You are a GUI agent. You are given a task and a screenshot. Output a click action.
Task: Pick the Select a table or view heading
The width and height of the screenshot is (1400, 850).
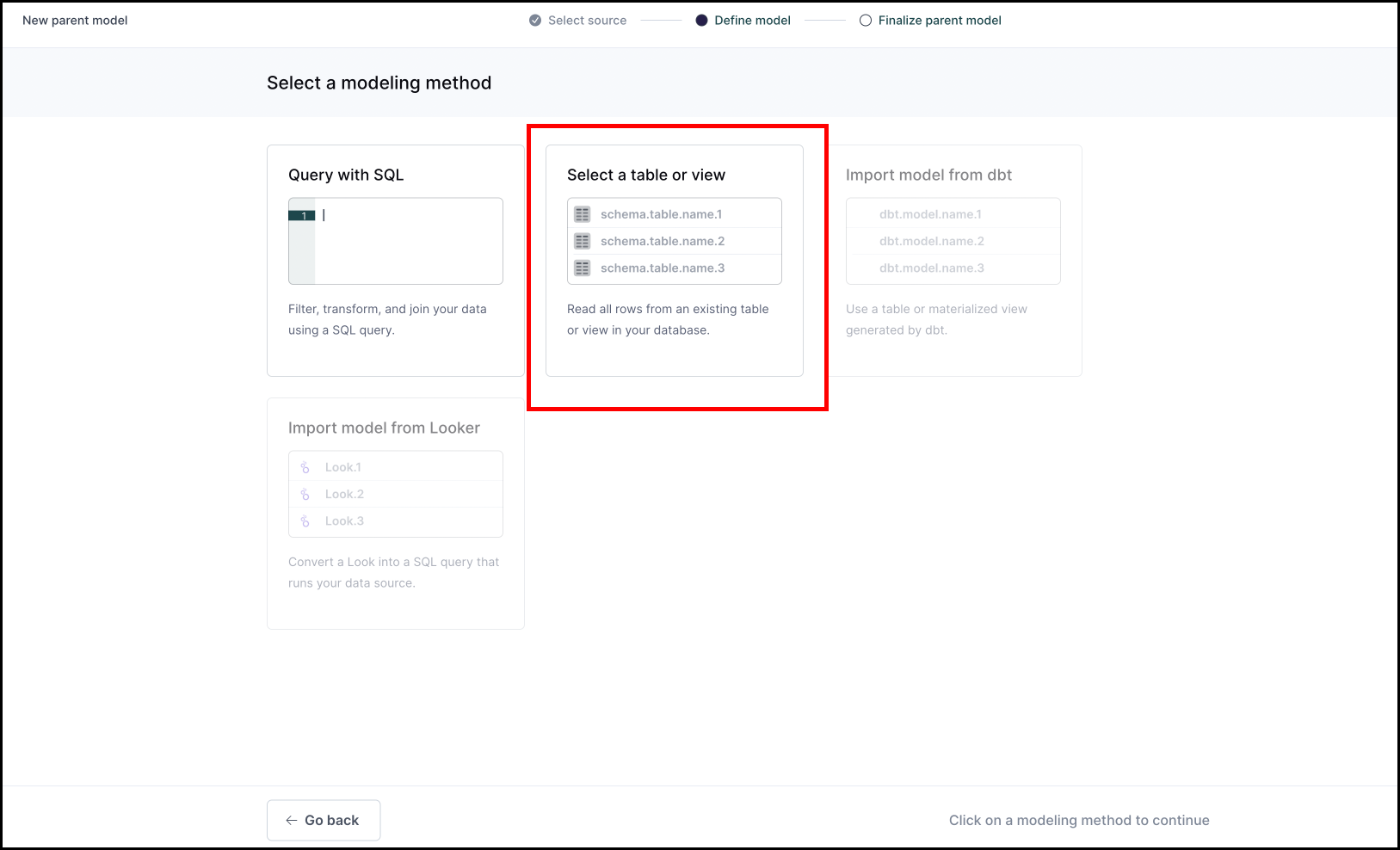[646, 175]
